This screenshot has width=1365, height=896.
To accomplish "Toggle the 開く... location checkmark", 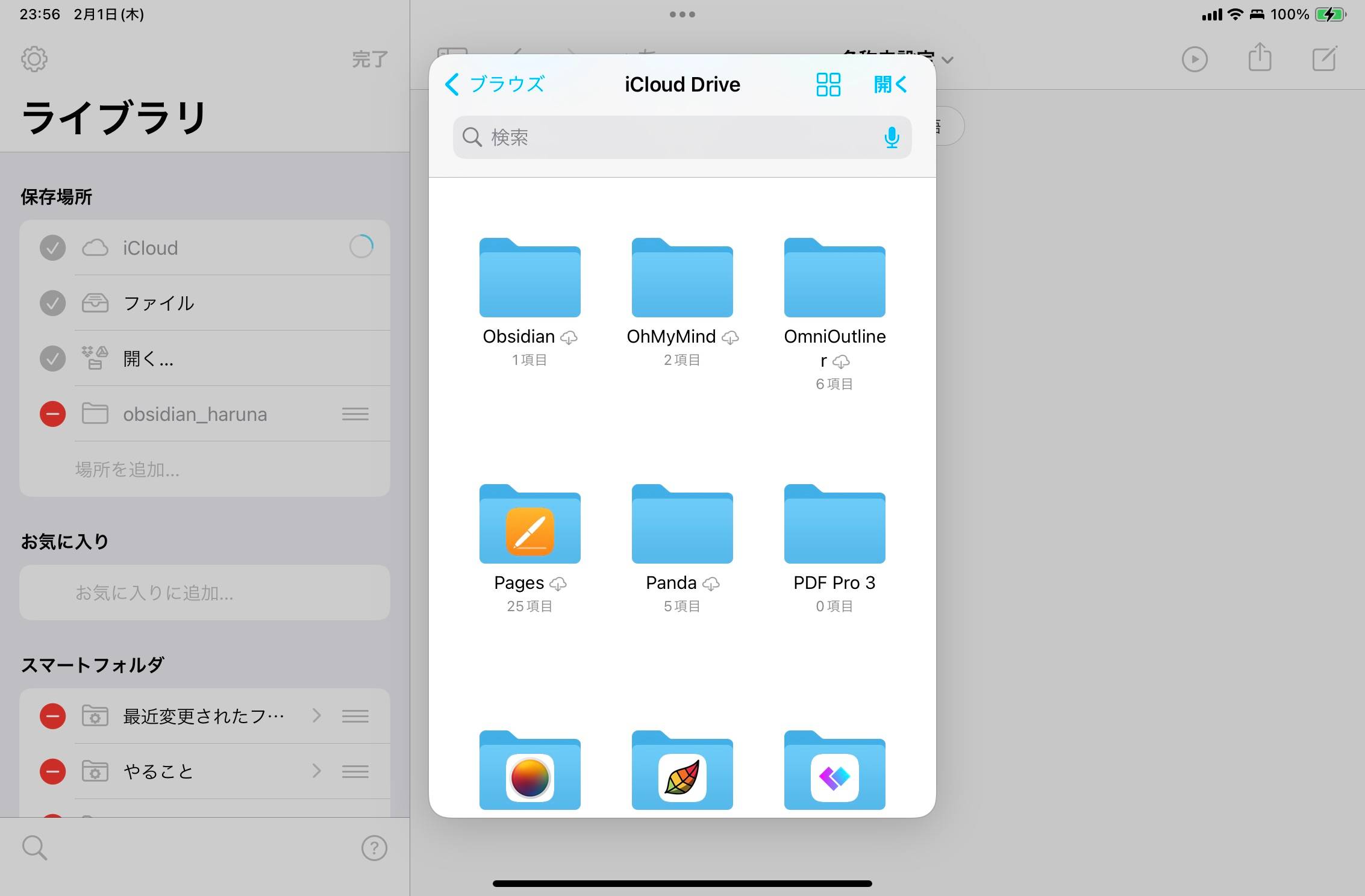I will tap(52, 358).
